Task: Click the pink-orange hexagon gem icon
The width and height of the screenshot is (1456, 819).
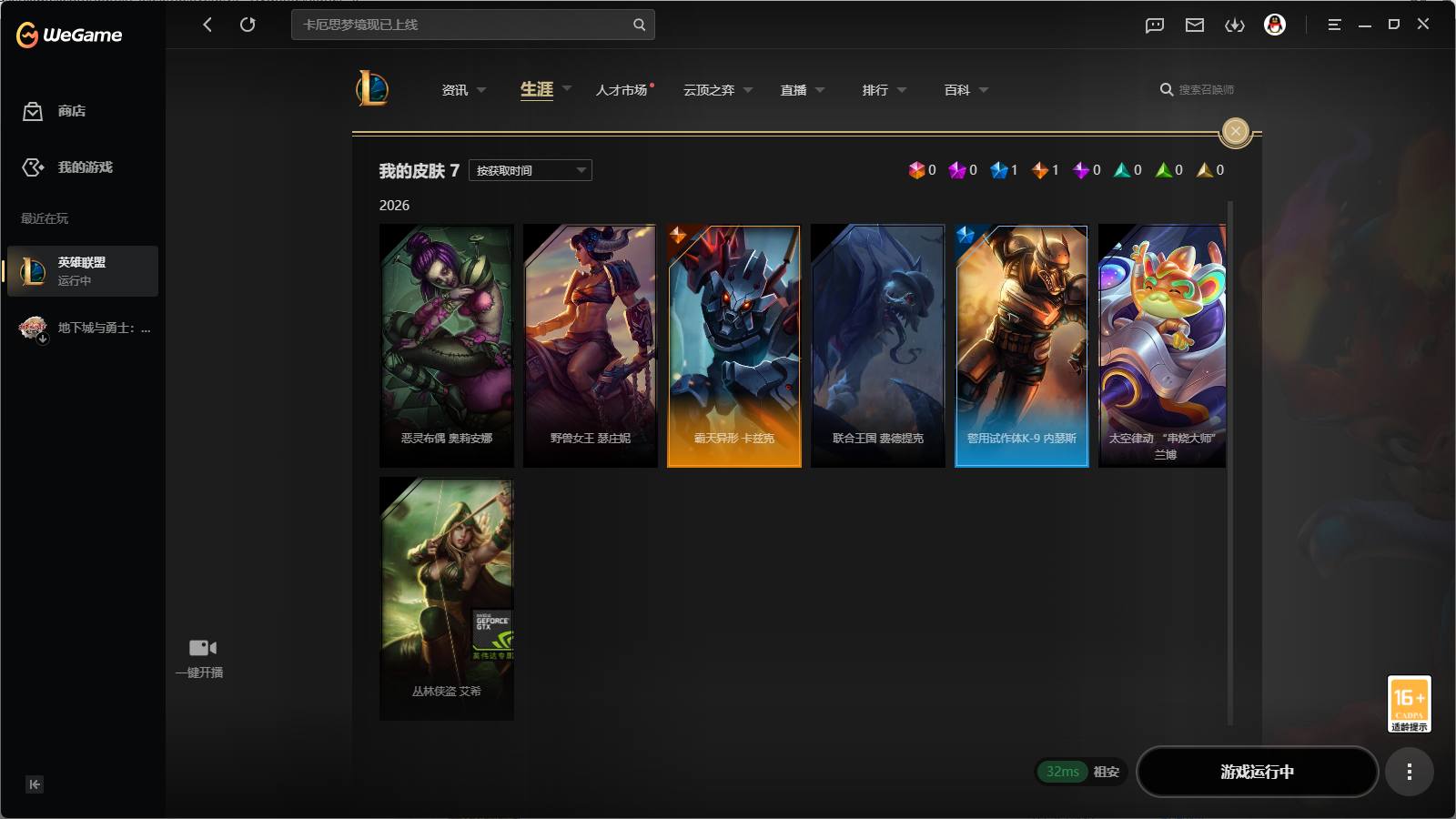Action: 916,170
